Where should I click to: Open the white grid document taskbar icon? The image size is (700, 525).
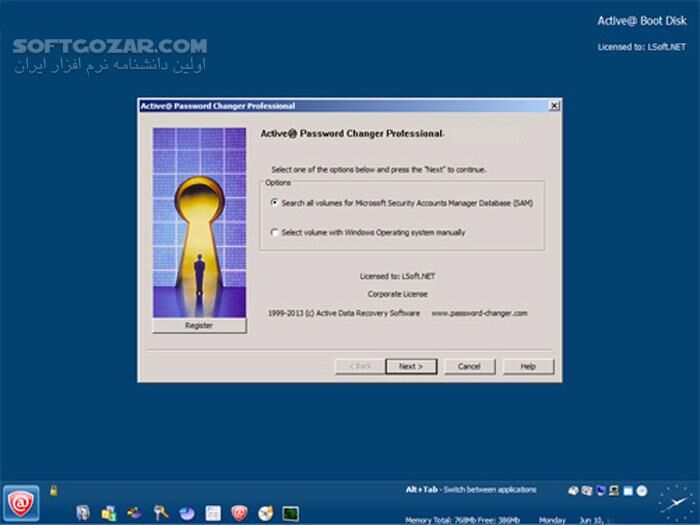(213, 513)
